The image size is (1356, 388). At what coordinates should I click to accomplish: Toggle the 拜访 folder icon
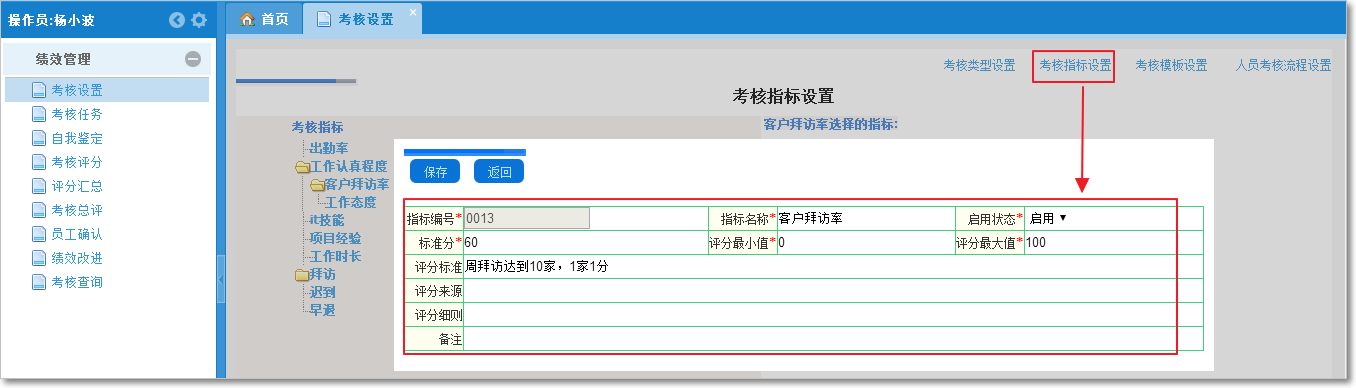[x=301, y=275]
